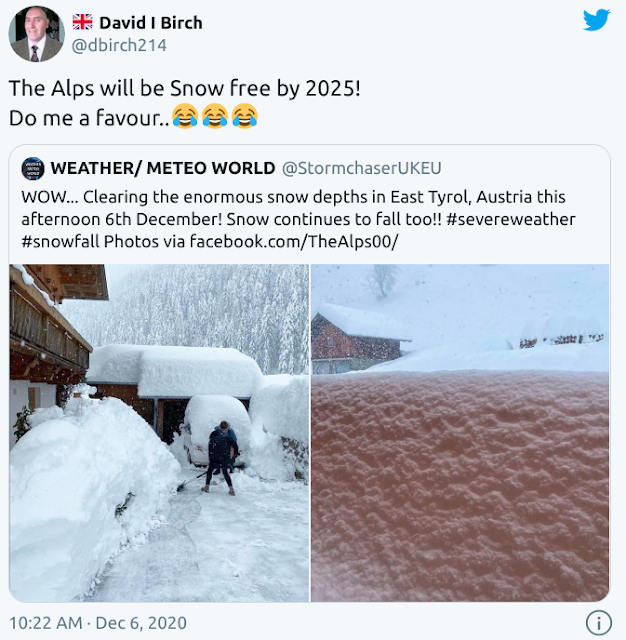626x640 pixels.
Task: Visit the @dbirch214 handle
Action: [x=119, y=45]
